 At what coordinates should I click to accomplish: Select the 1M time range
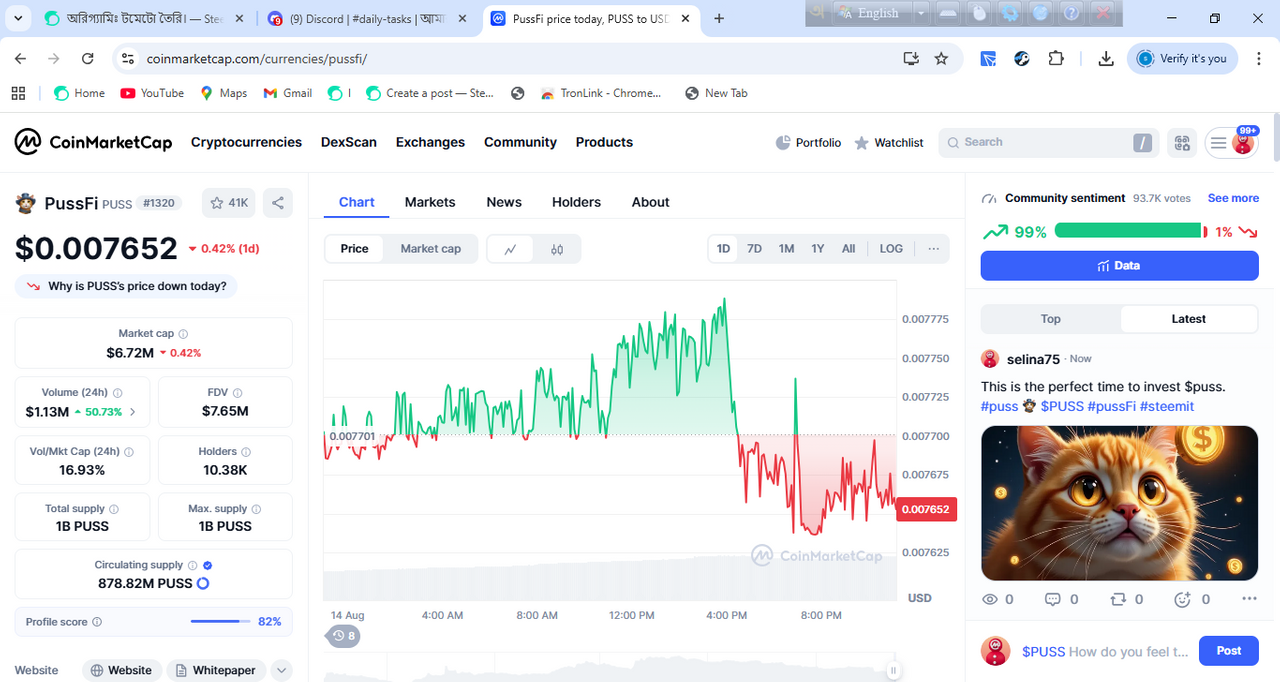[x=786, y=249]
